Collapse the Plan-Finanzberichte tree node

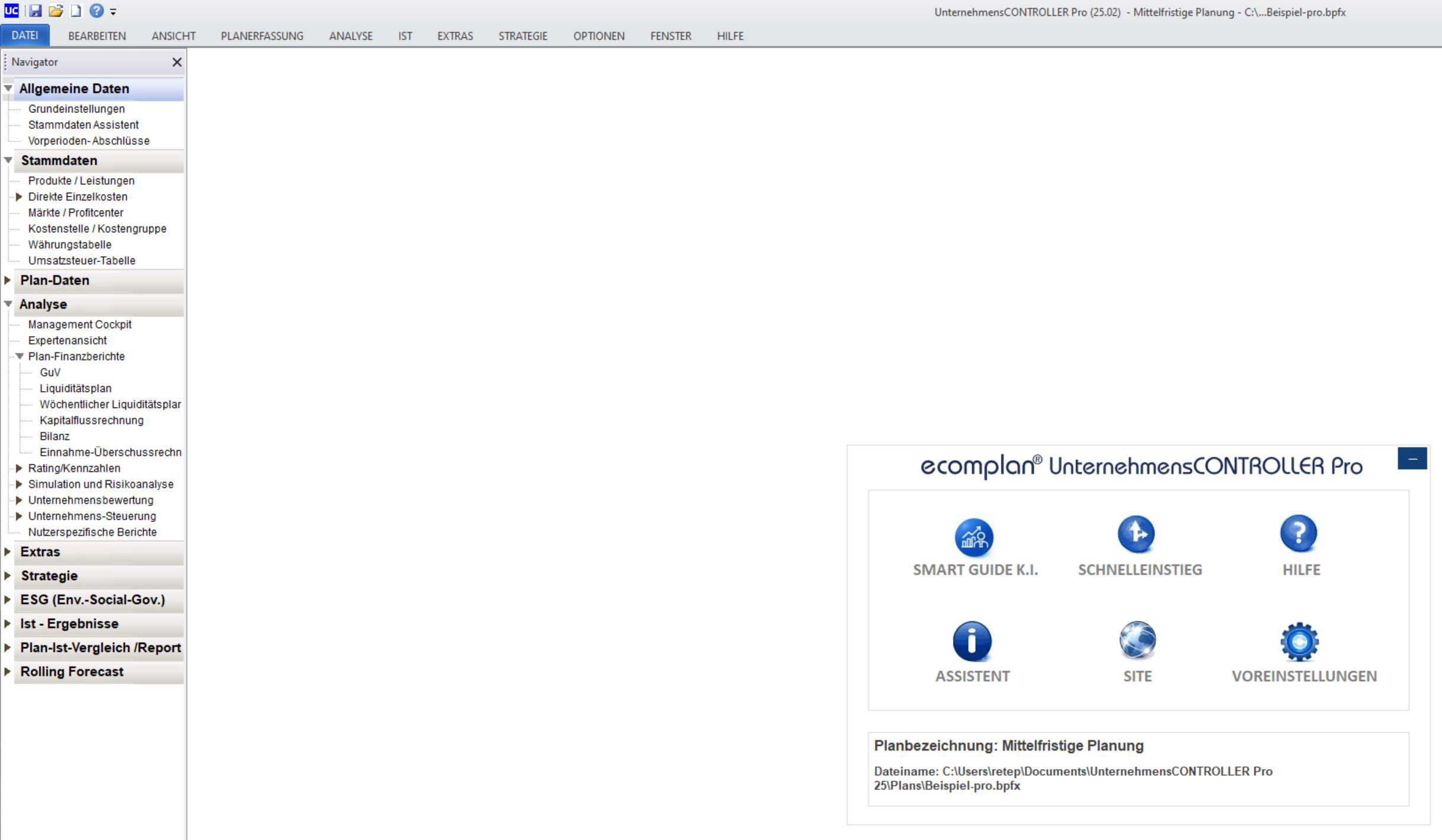(20, 357)
